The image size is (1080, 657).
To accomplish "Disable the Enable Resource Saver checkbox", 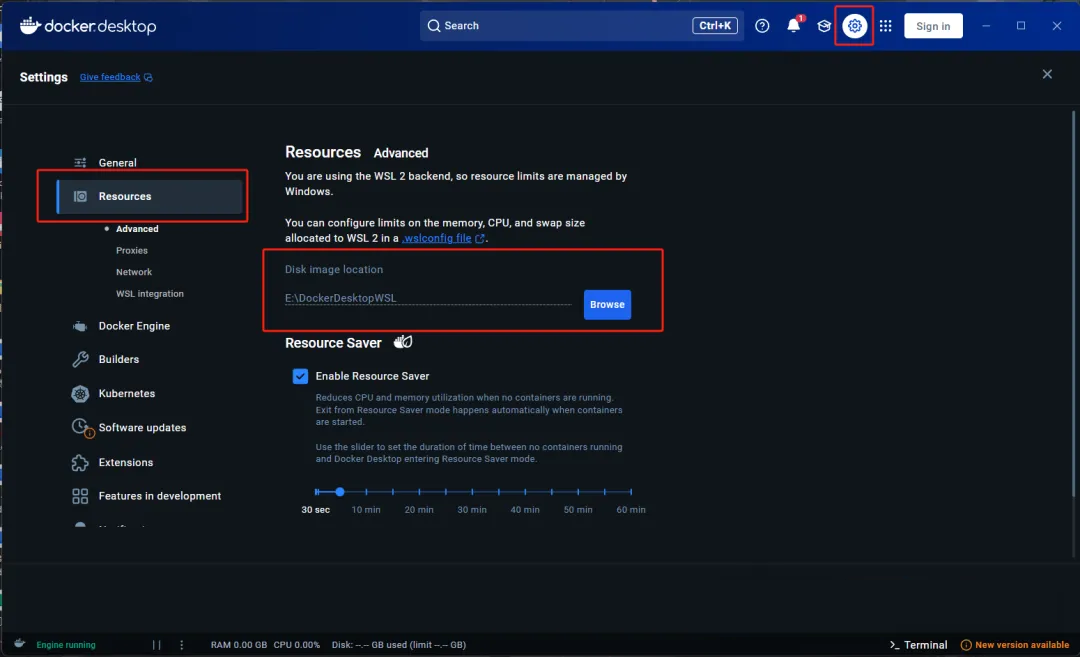I will tap(300, 376).
